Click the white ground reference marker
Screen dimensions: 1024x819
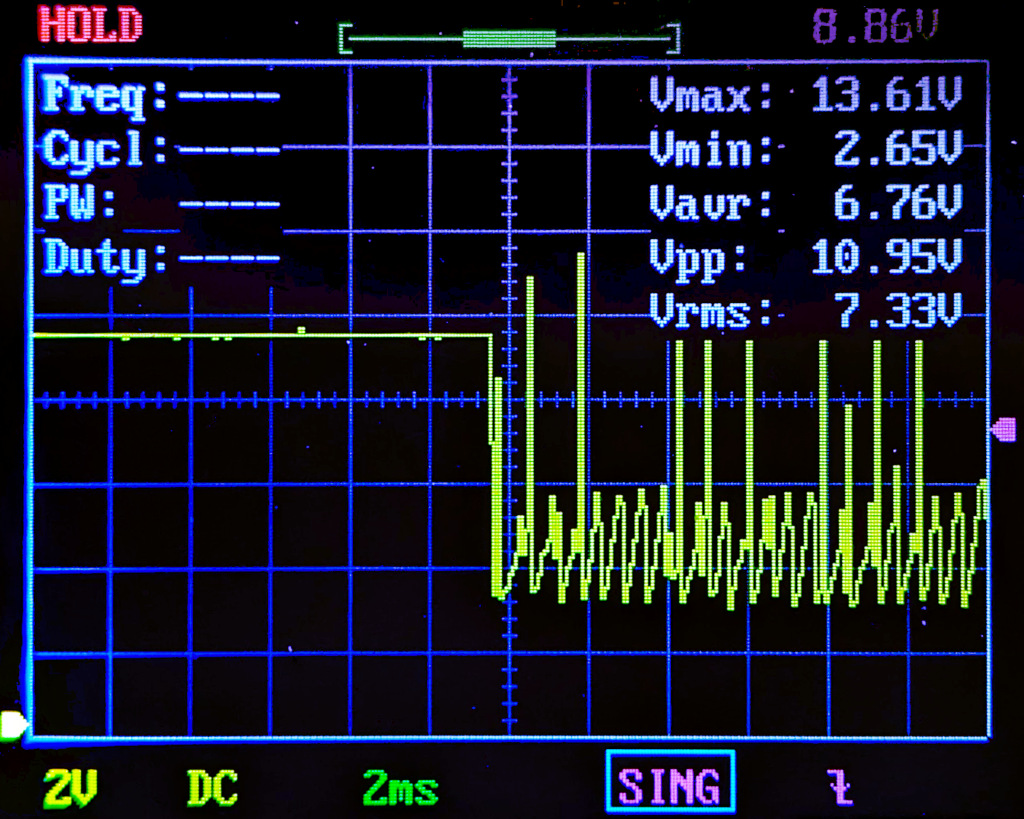14,726
